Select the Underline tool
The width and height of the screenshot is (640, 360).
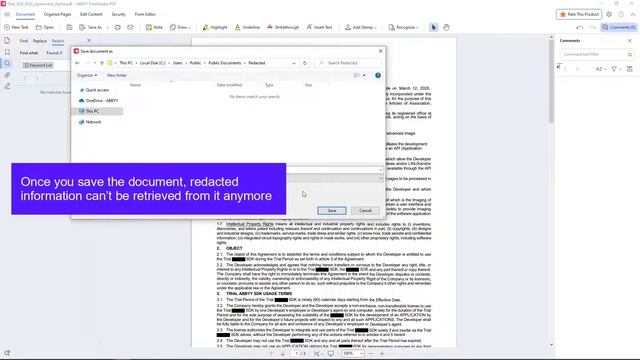247,27
